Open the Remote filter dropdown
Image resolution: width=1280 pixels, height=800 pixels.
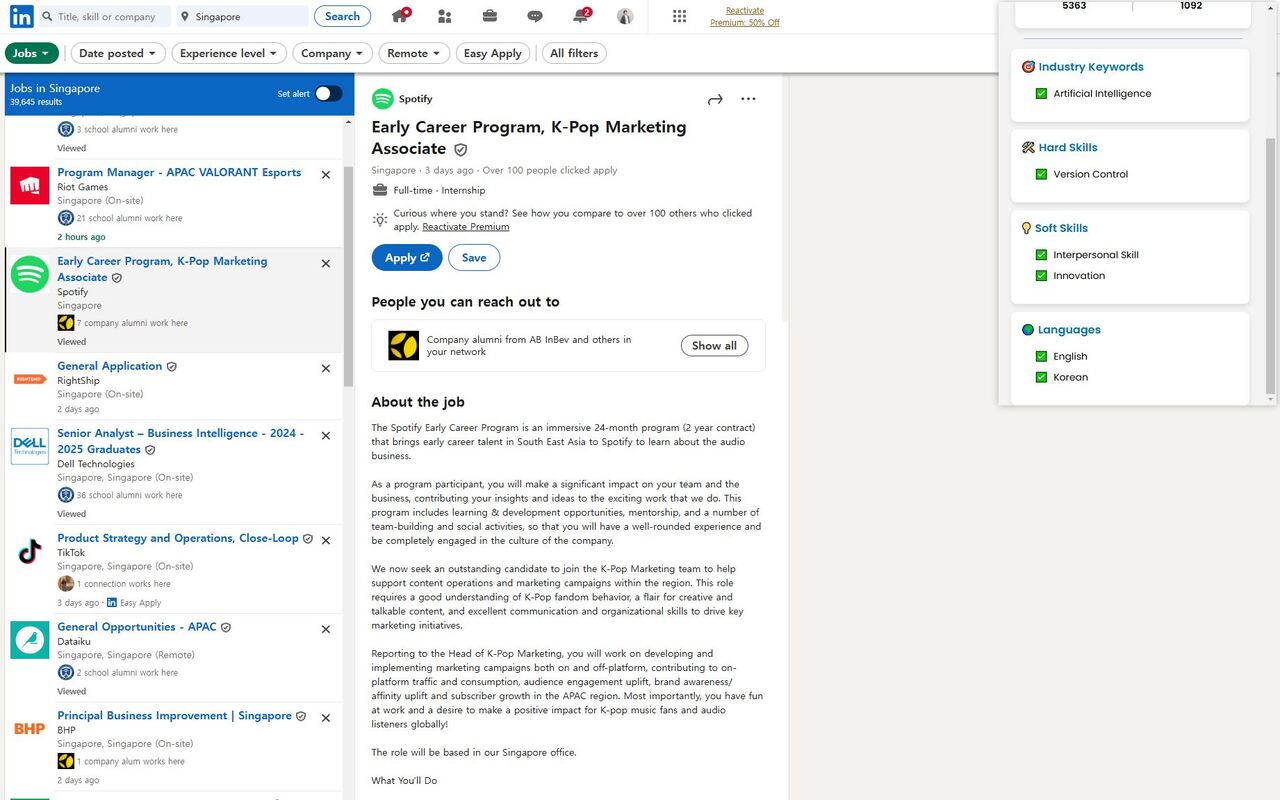coord(414,53)
